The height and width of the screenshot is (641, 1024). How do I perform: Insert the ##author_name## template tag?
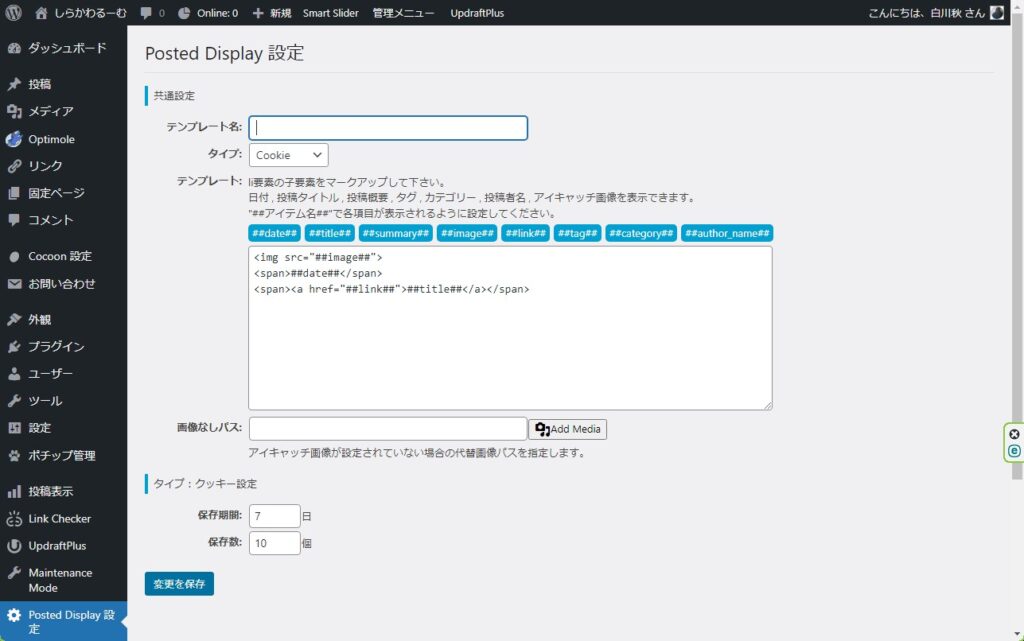tap(727, 233)
